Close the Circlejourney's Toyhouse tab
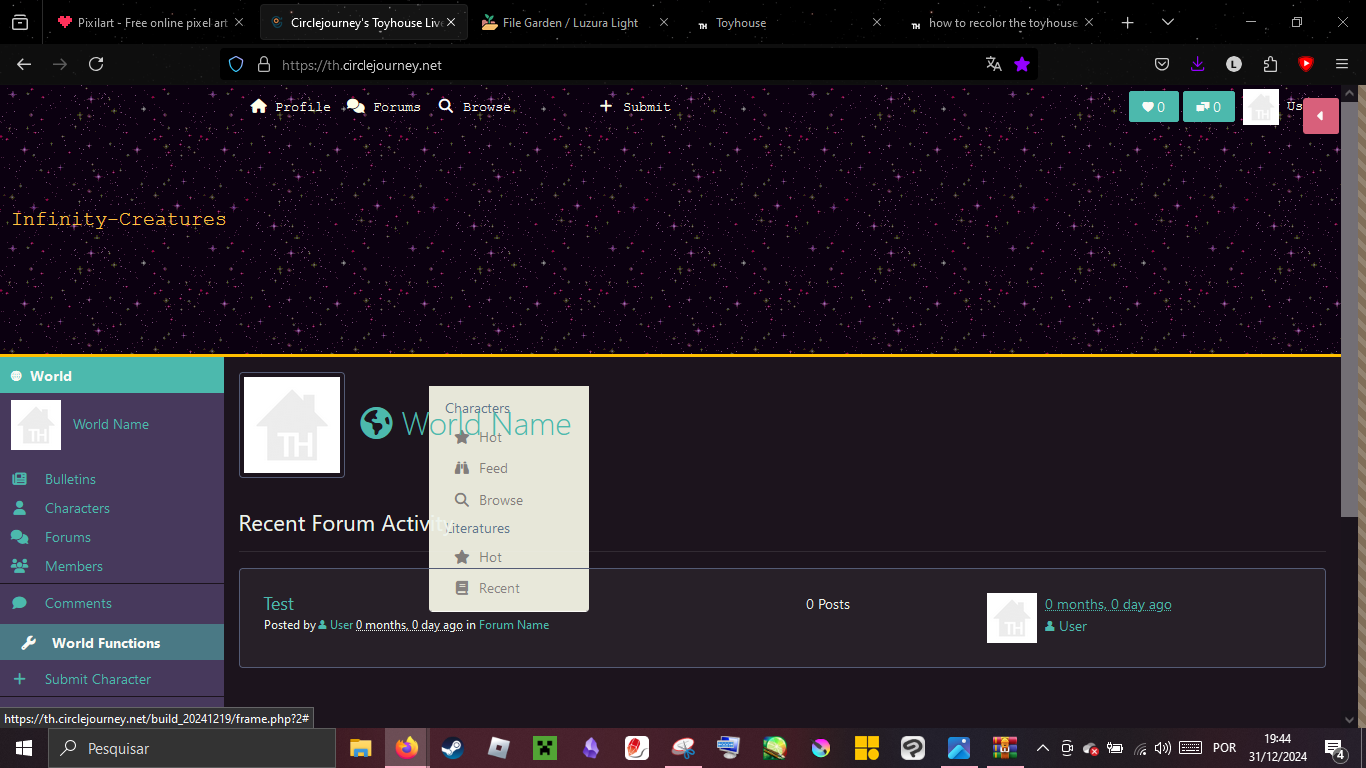 click(x=451, y=22)
